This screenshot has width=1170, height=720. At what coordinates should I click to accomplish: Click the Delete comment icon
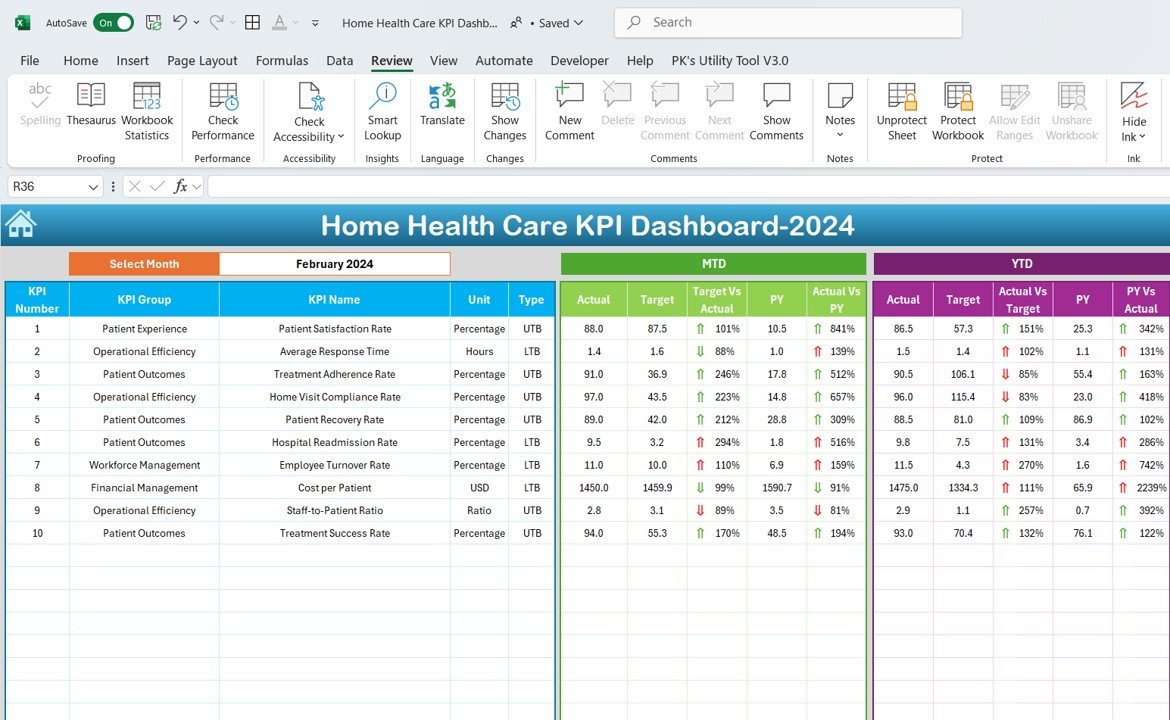617,96
